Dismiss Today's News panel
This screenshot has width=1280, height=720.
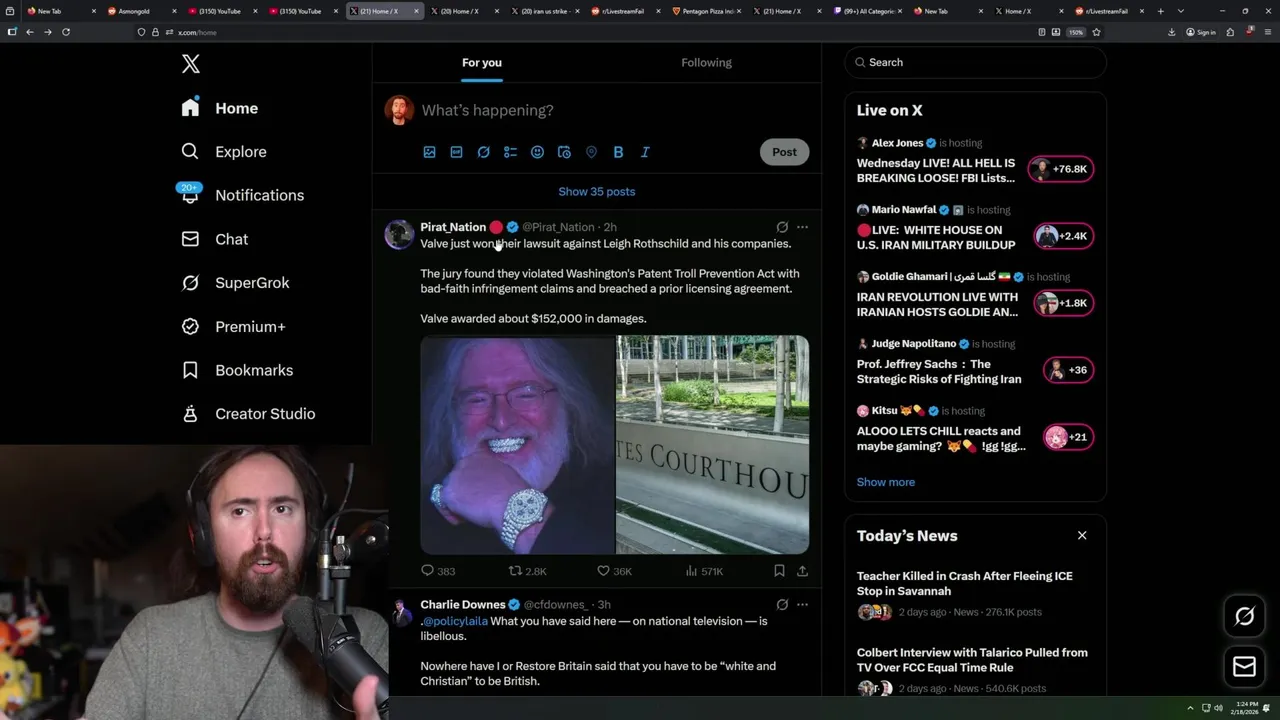pos(1082,536)
